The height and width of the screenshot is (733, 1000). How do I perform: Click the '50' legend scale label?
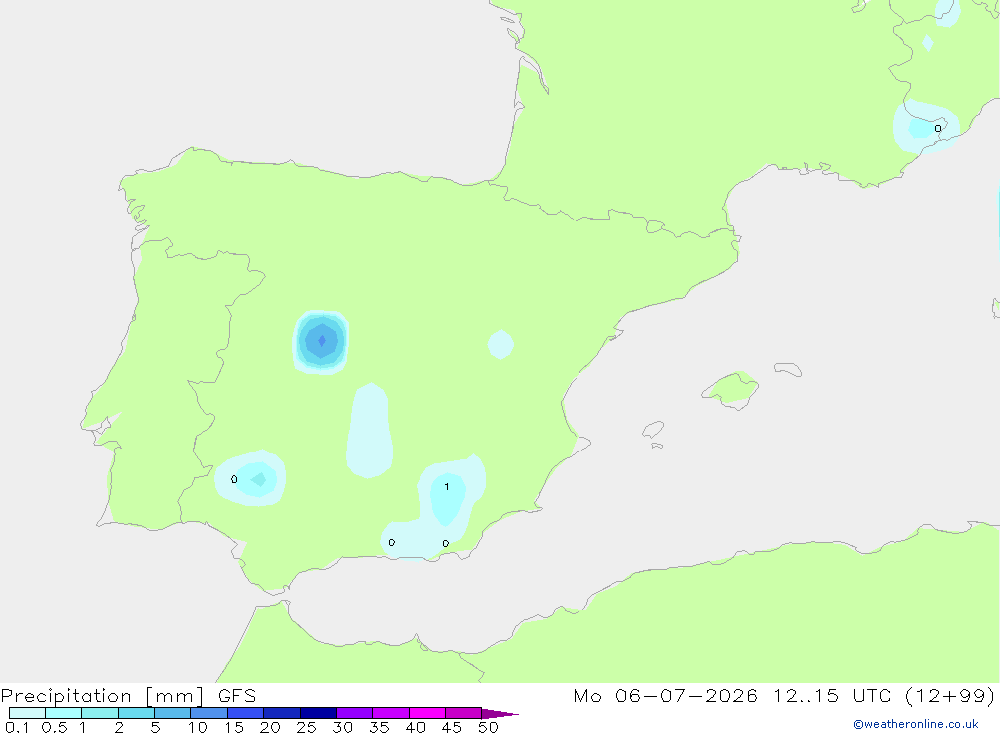489,727
